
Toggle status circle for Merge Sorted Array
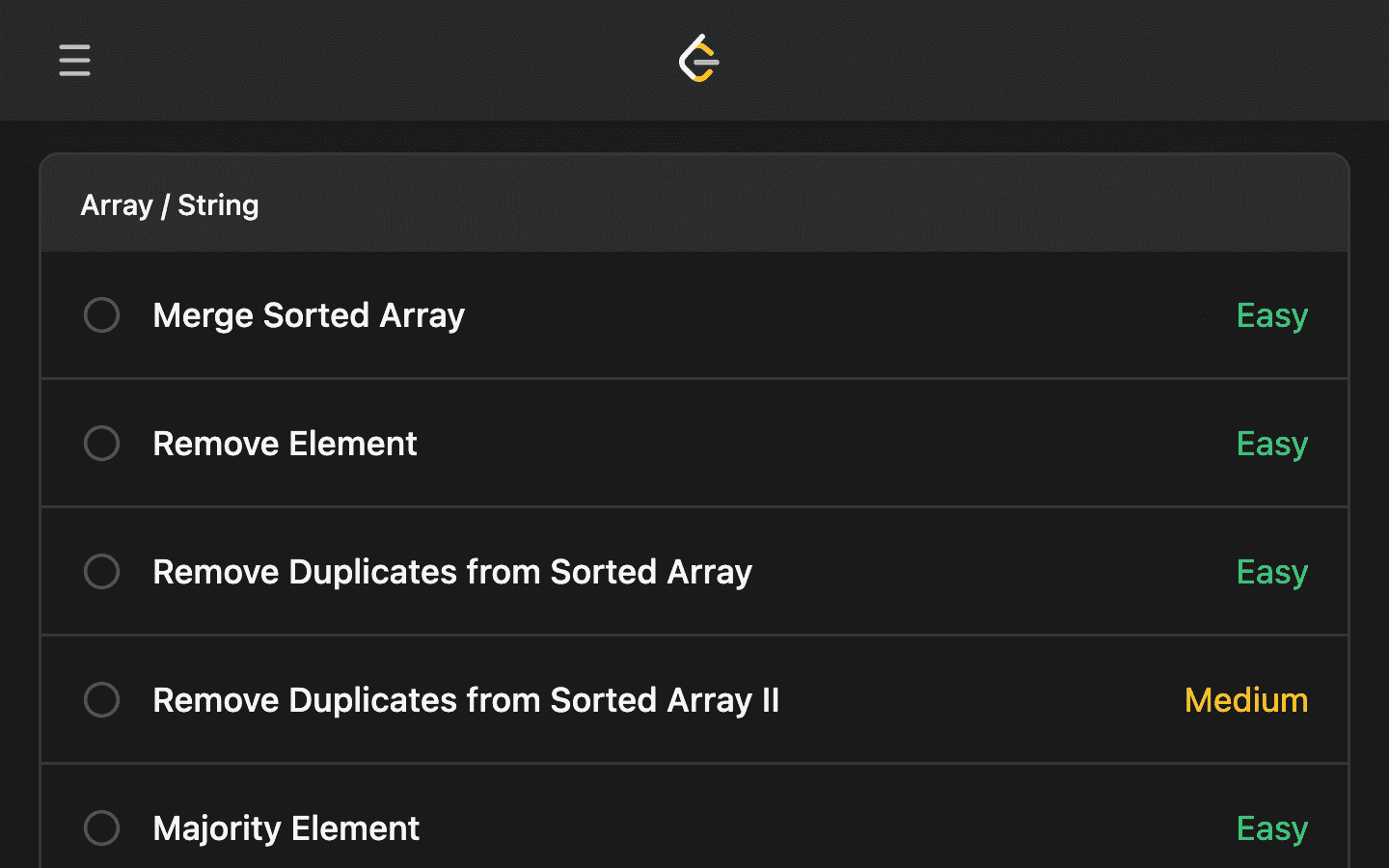[101, 314]
